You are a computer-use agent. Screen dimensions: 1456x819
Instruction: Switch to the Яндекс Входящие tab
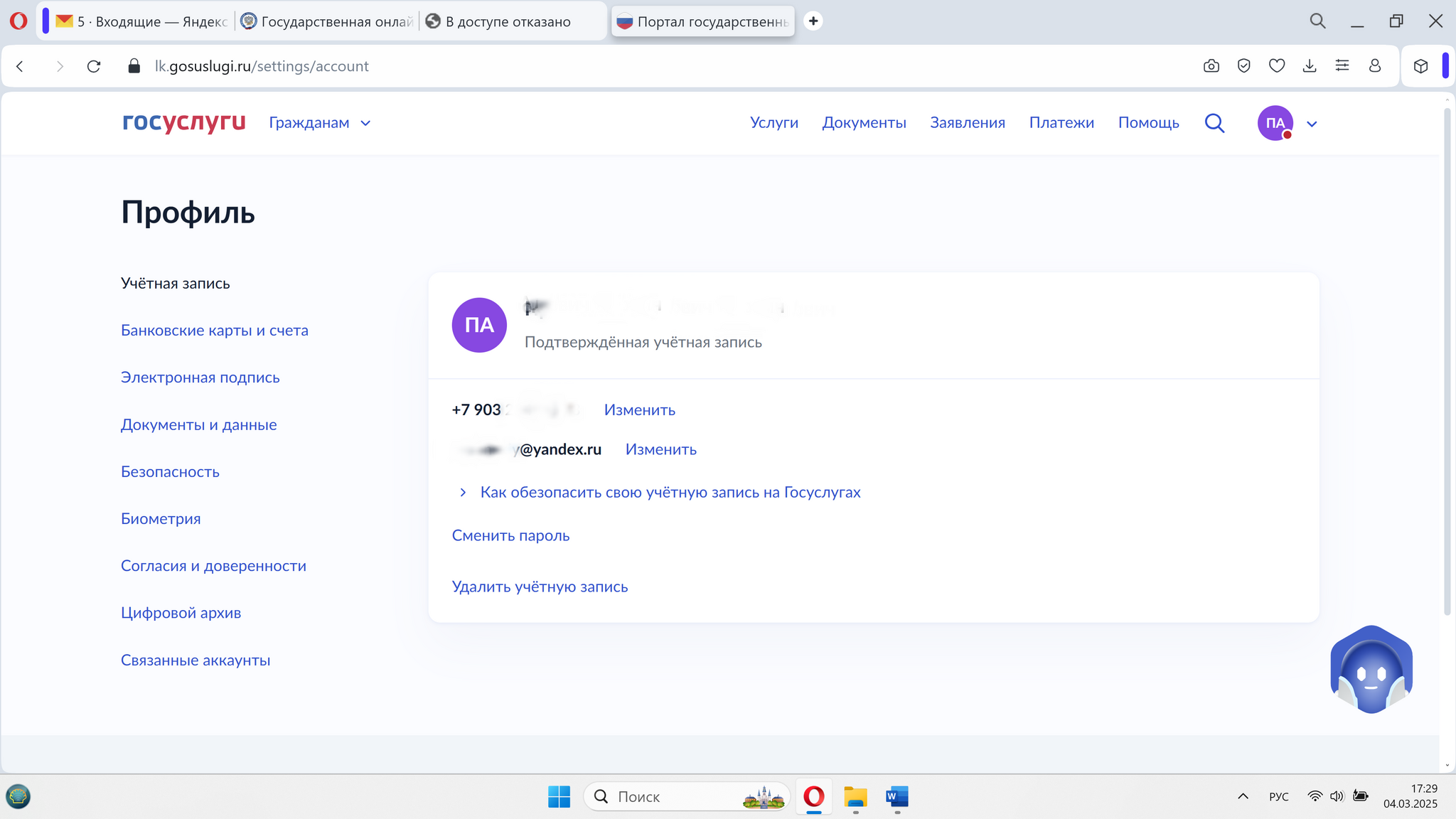[142, 21]
